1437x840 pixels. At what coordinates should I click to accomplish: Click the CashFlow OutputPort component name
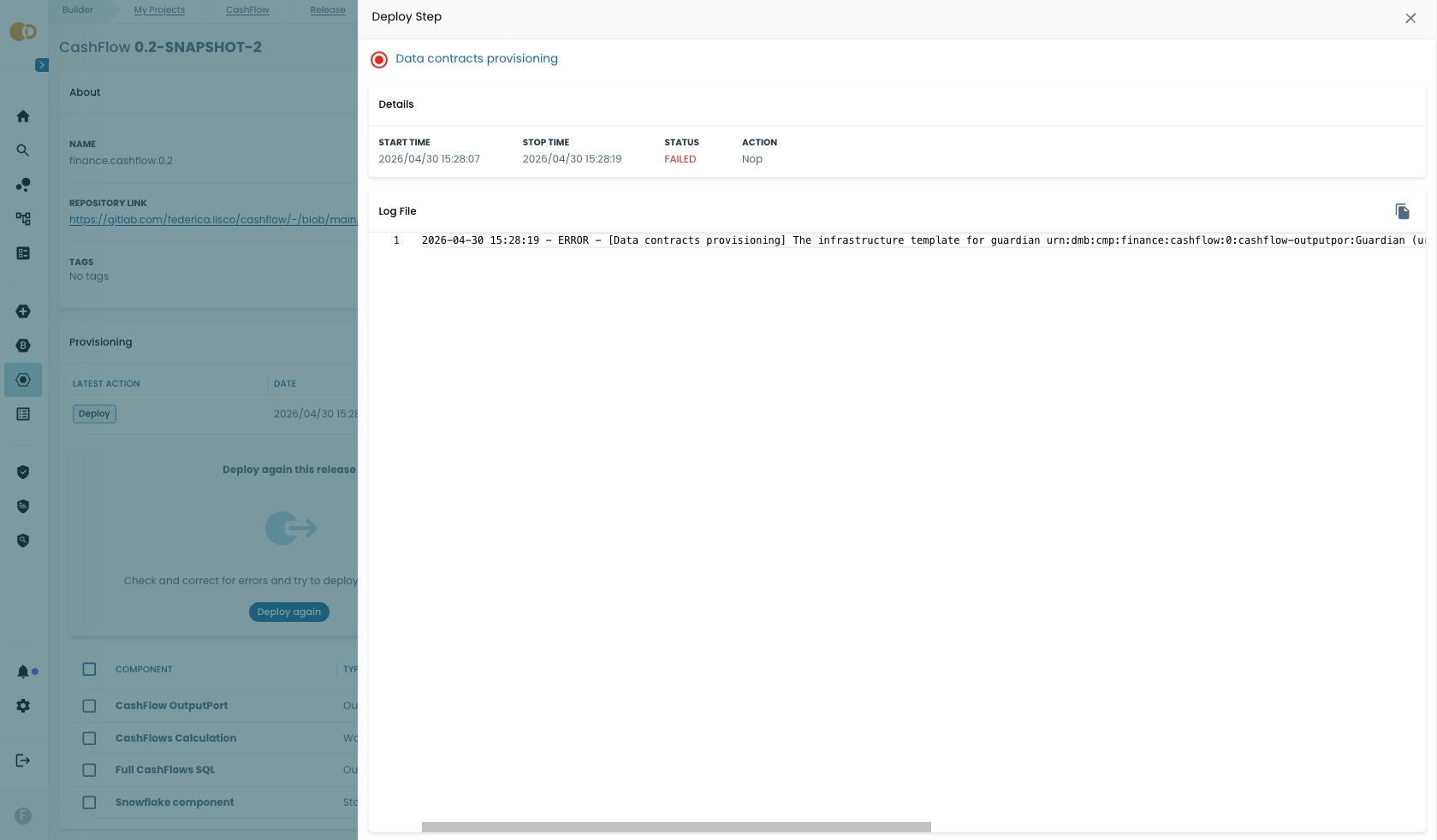(x=172, y=706)
